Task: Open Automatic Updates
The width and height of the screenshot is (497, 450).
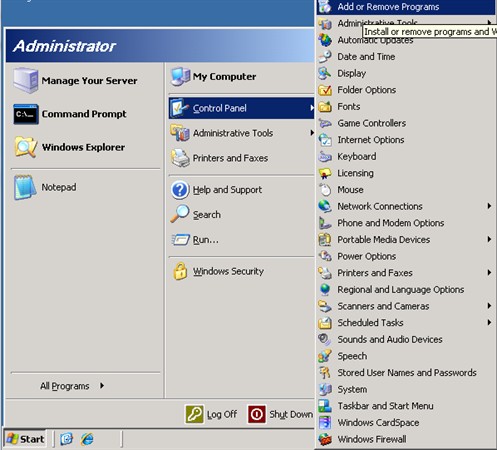Action: coord(405,40)
